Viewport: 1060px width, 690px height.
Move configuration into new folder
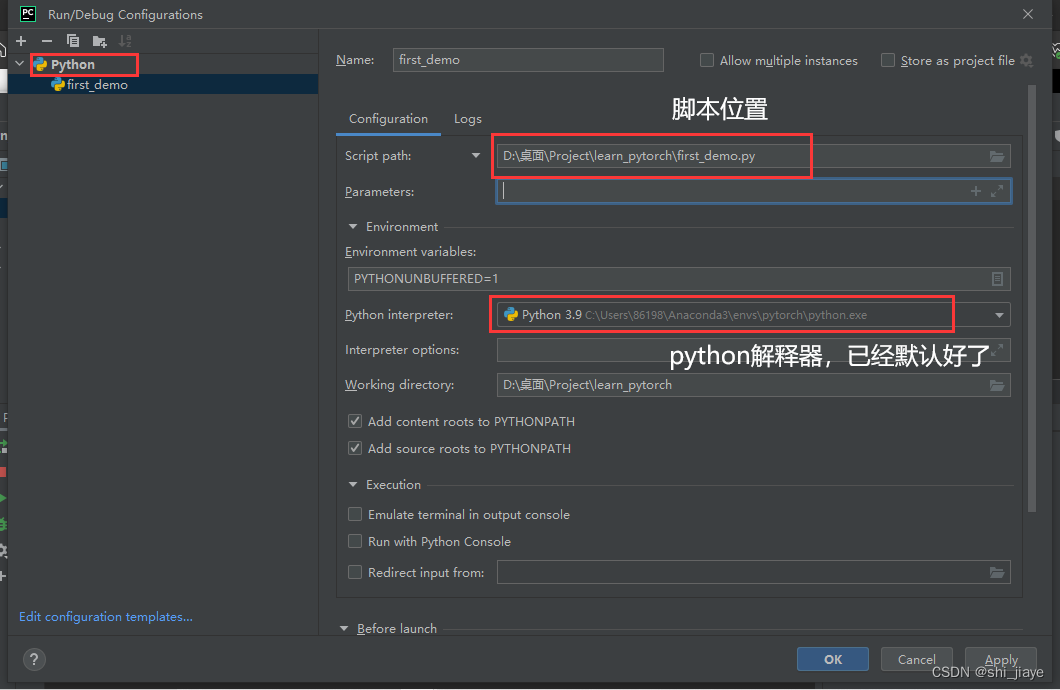pyautogui.click(x=99, y=42)
